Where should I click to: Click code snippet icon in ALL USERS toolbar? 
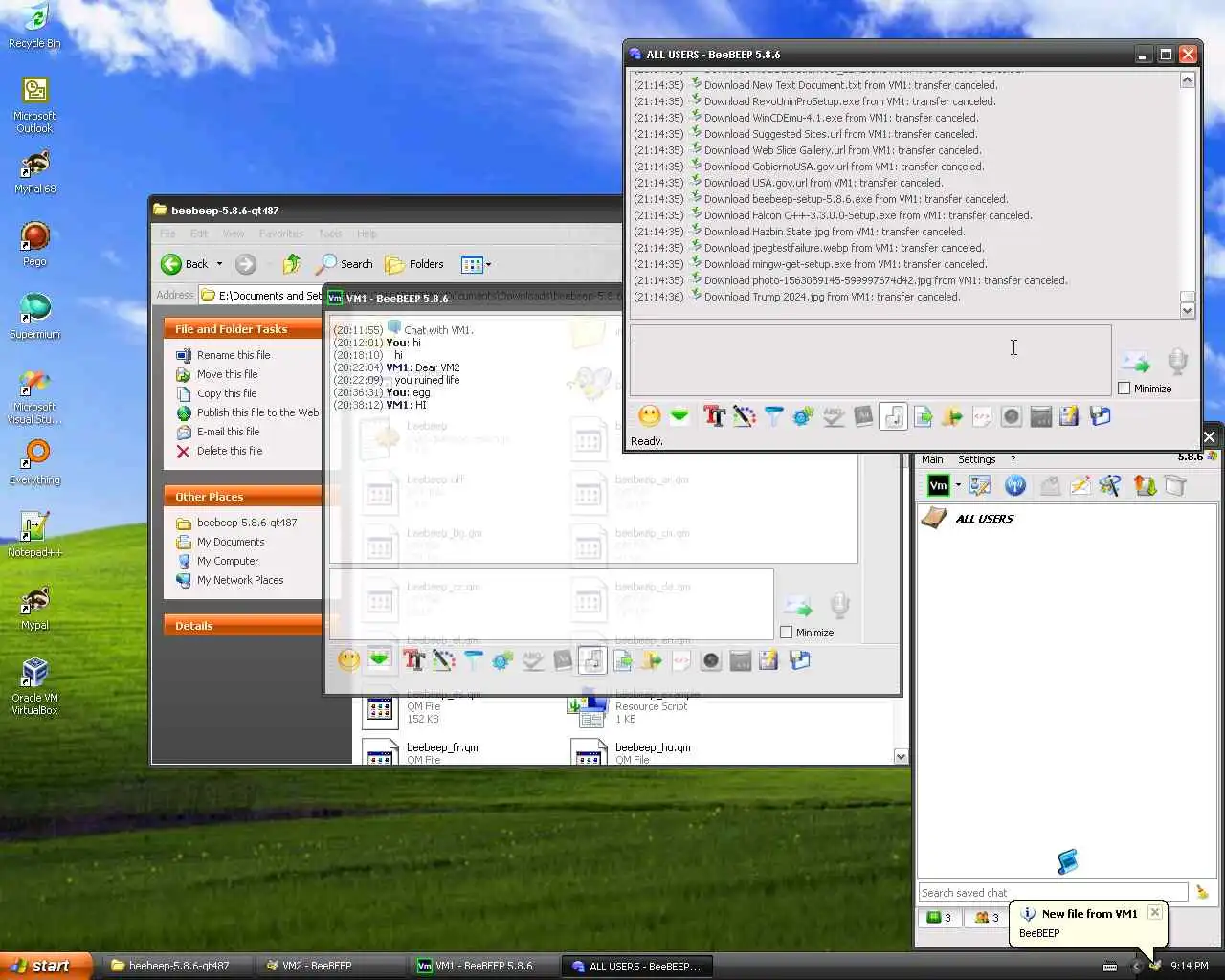[x=982, y=416]
